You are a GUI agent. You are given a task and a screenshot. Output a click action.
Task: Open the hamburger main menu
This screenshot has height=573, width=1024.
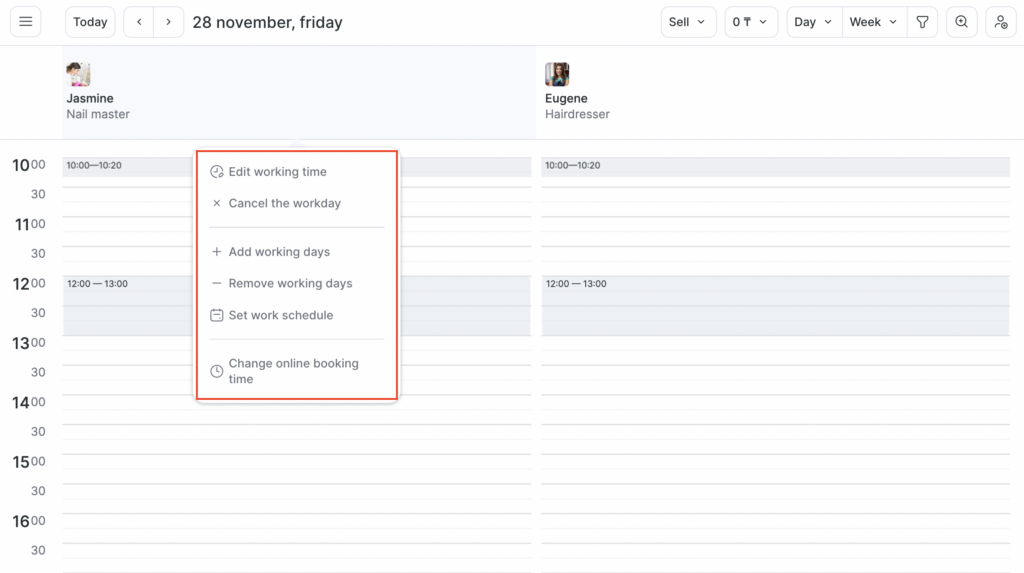pos(26,22)
